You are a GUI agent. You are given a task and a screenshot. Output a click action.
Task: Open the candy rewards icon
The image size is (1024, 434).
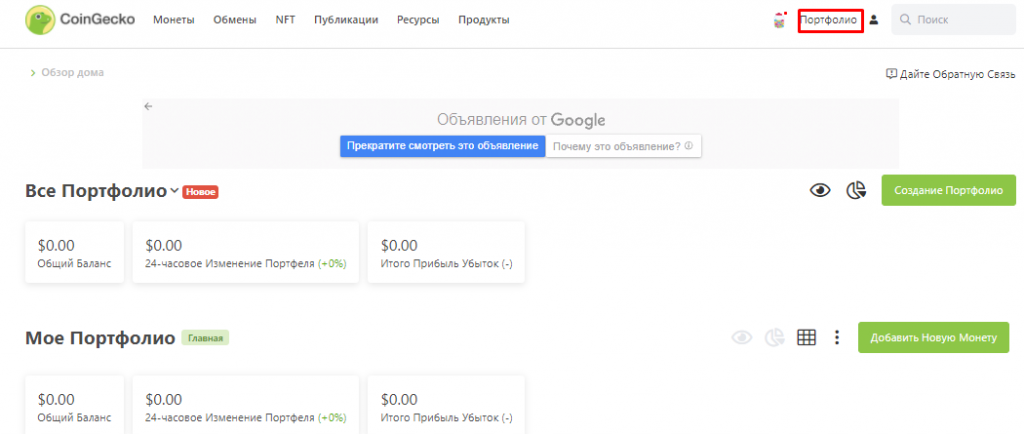click(780, 20)
